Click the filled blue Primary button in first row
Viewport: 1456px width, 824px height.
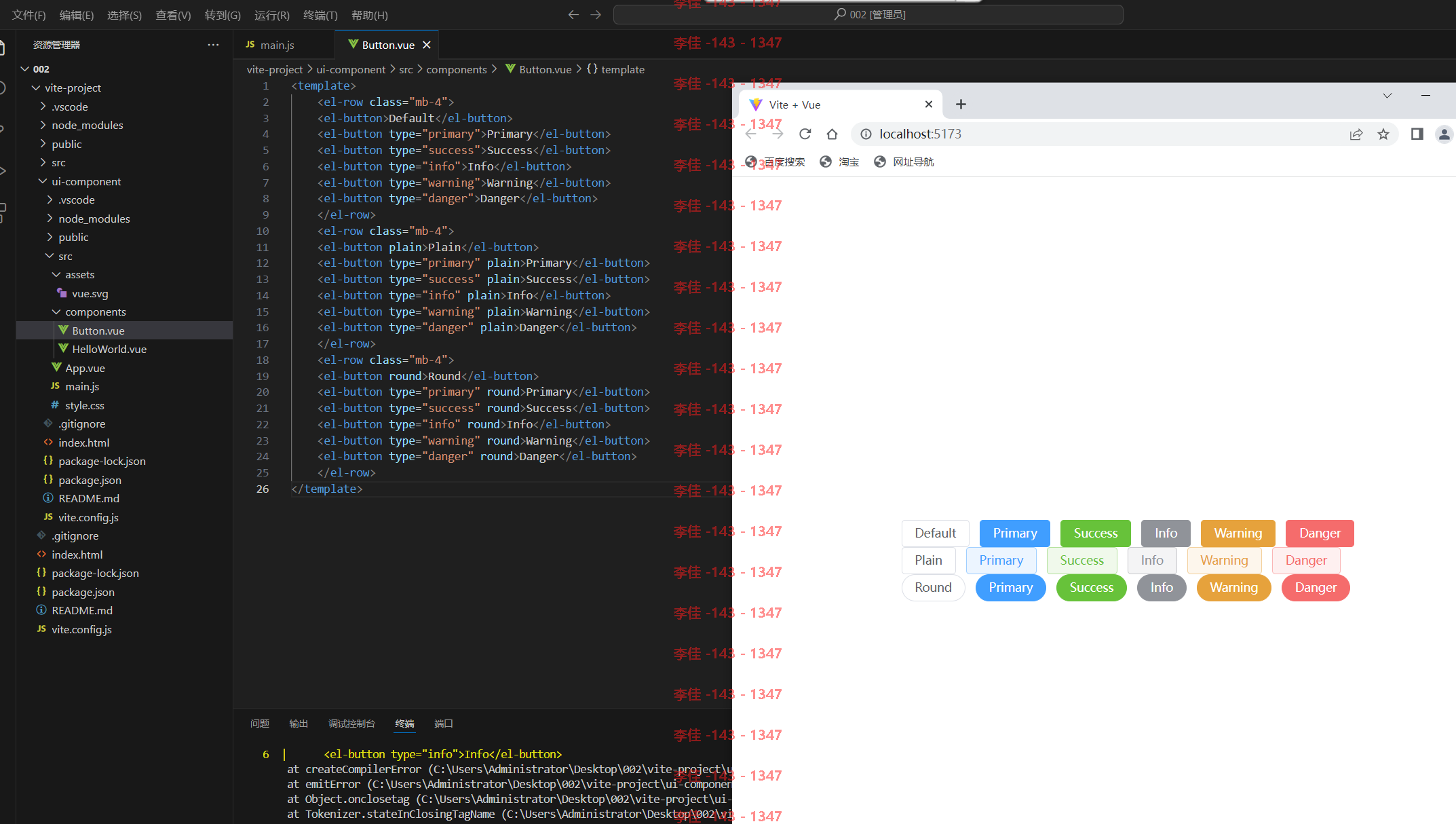(1015, 533)
